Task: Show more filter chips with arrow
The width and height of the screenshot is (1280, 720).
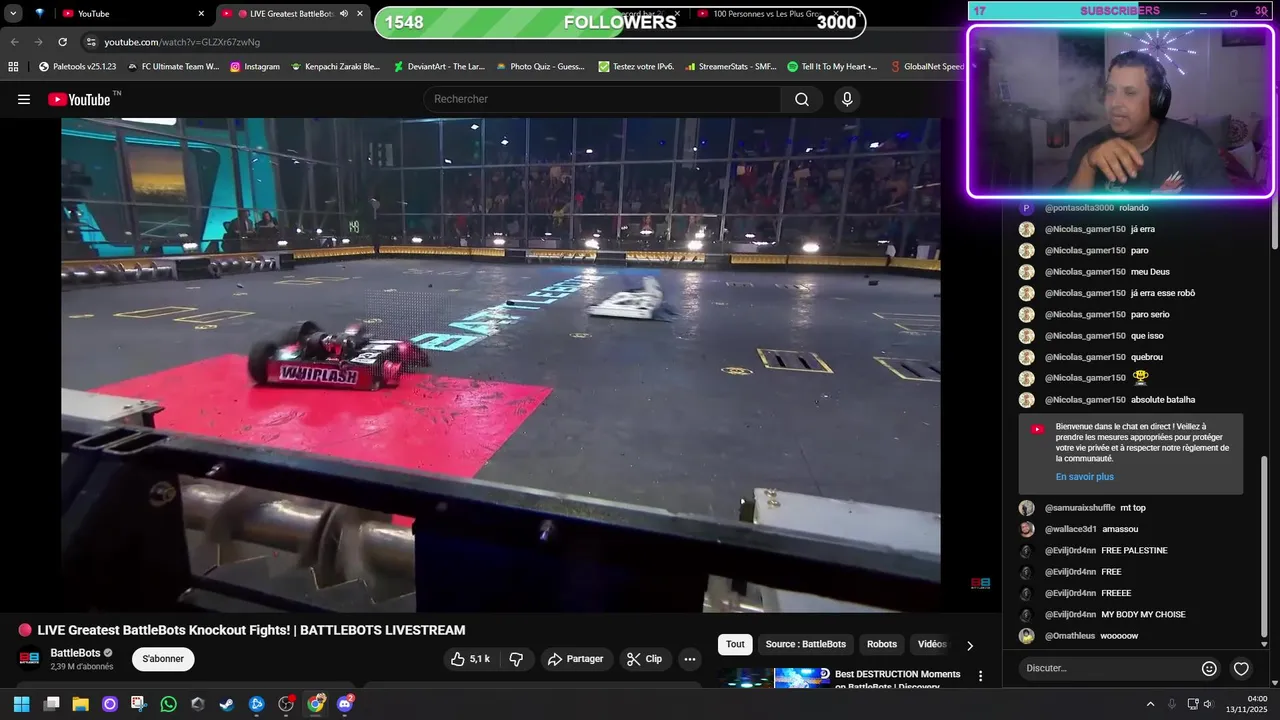Action: click(x=969, y=645)
